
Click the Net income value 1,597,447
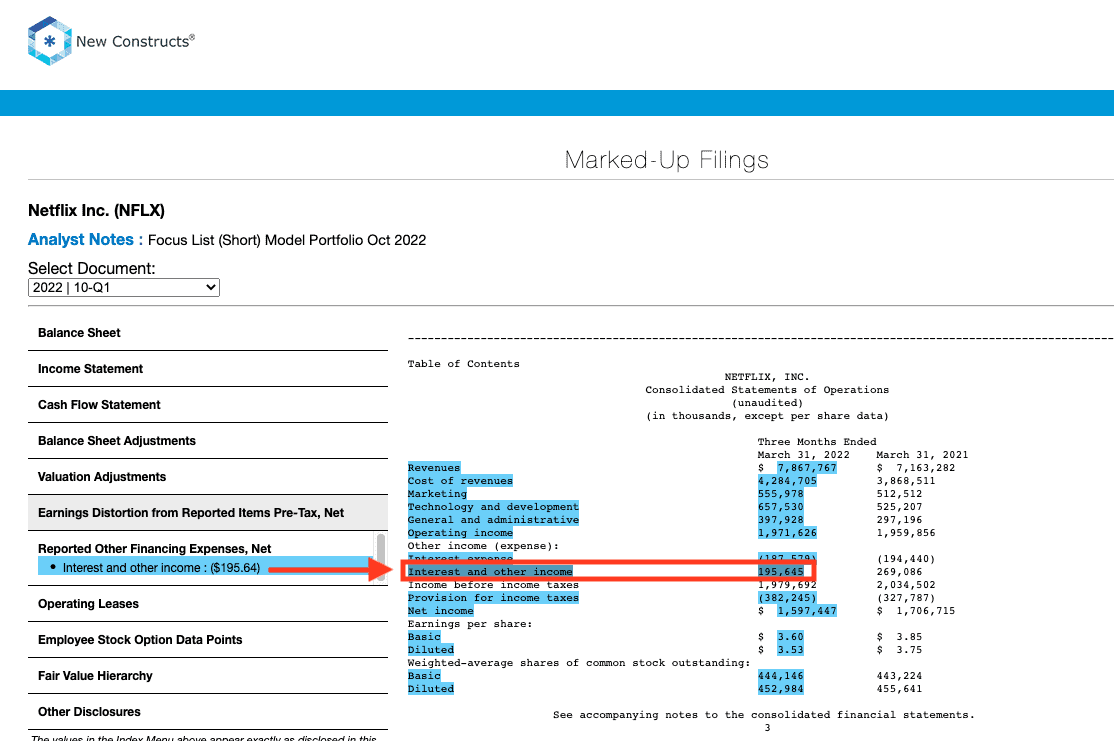(x=806, y=611)
